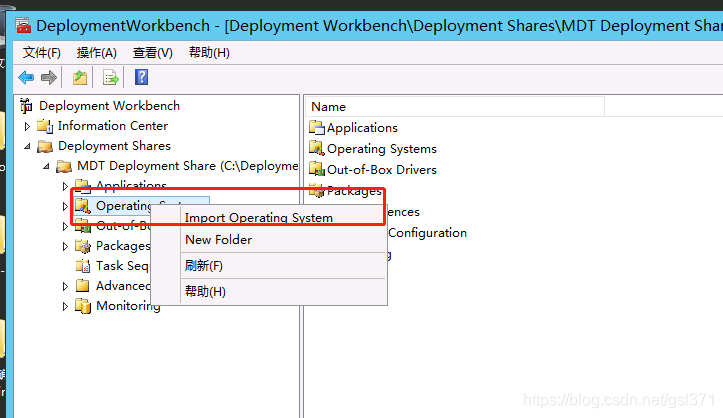This screenshot has width=723, height=418.
Task: Expand the Information Center node
Action: 27,126
